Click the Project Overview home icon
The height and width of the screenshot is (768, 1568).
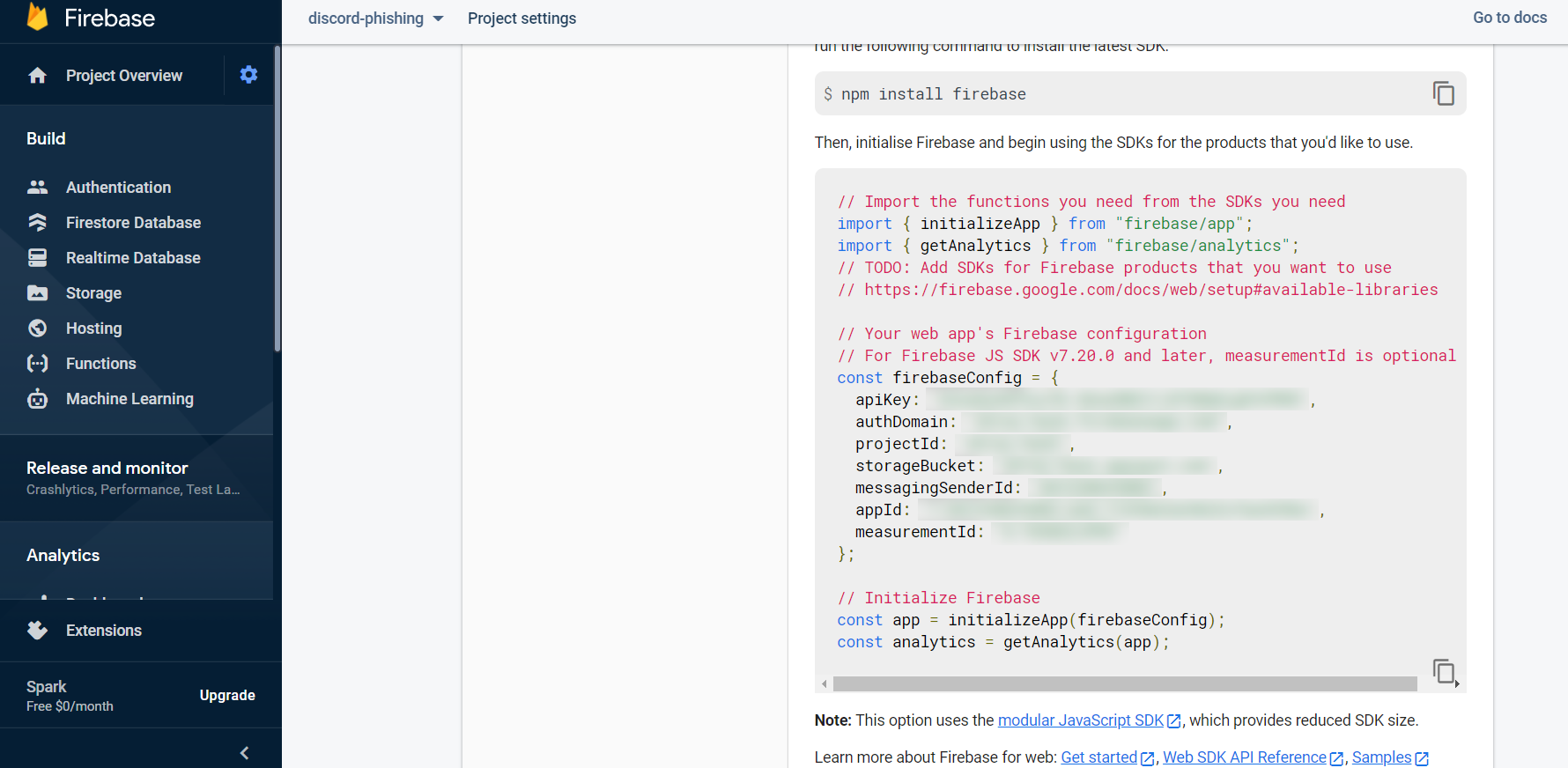(37, 76)
